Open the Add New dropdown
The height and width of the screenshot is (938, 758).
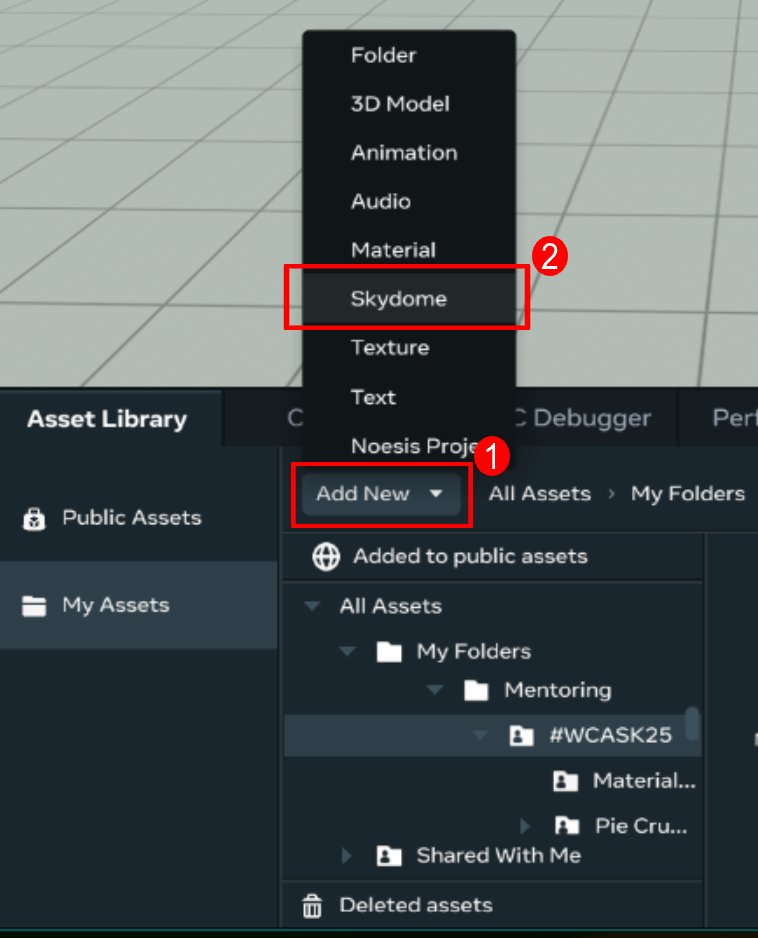[x=380, y=494]
